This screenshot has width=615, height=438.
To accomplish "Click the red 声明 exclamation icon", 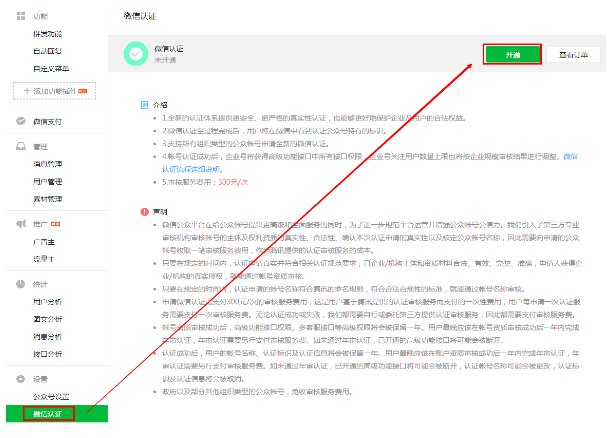I will 145,212.
